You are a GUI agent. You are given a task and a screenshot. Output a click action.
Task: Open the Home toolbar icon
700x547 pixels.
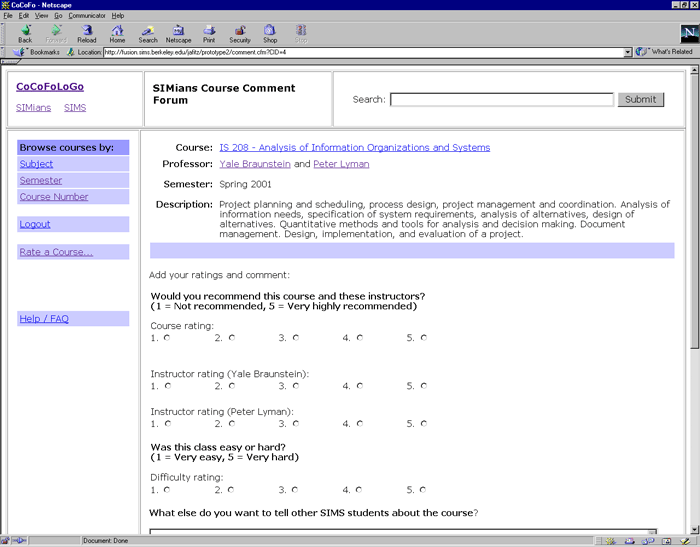coord(117,33)
